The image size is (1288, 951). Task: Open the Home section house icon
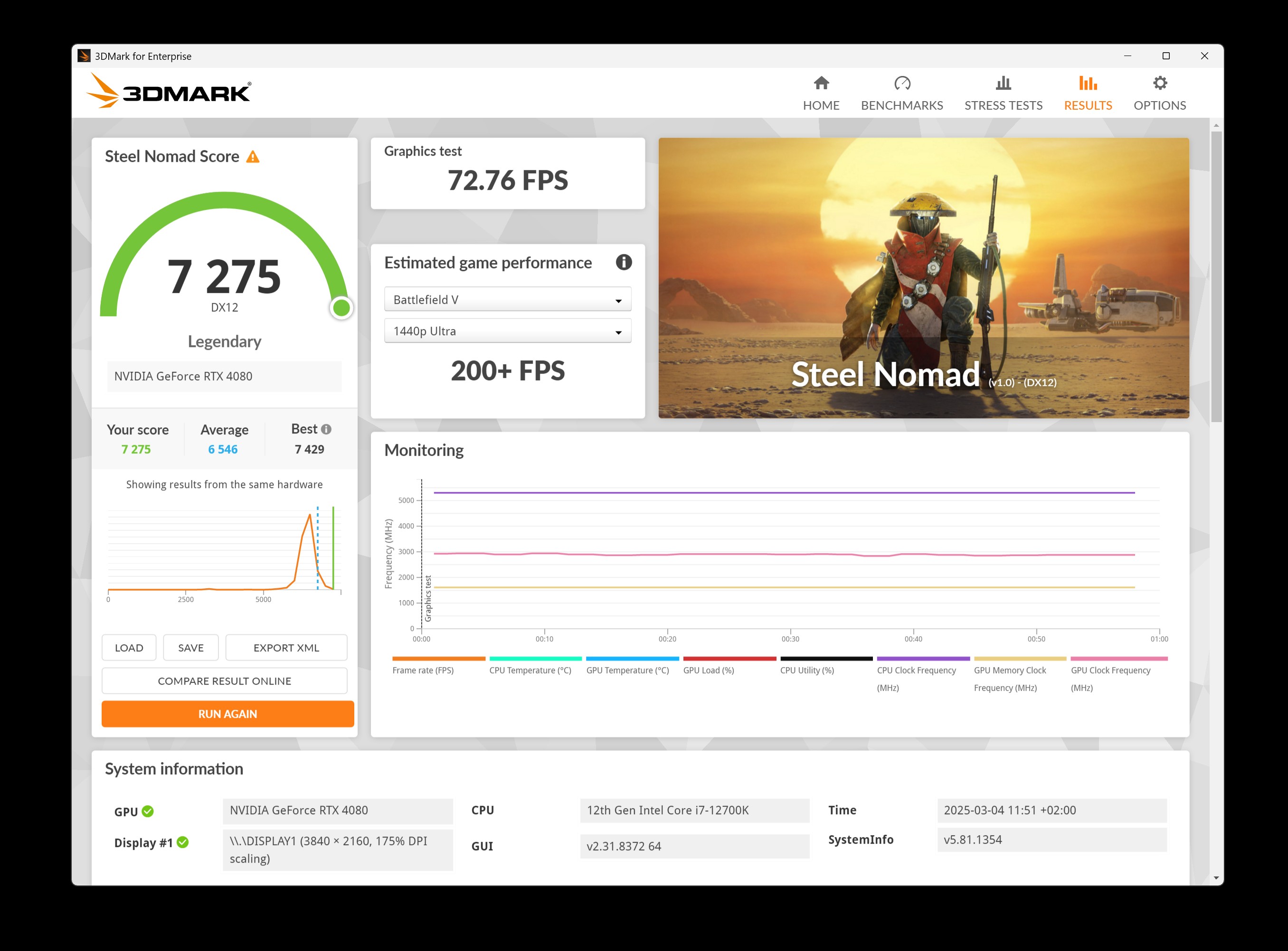(x=821, y=84)
